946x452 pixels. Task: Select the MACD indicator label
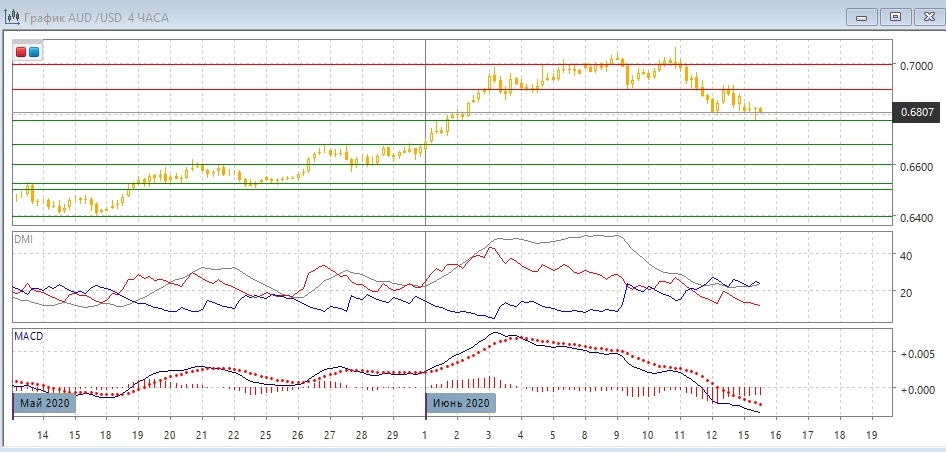pyautogui.click(x=28, y=337)
